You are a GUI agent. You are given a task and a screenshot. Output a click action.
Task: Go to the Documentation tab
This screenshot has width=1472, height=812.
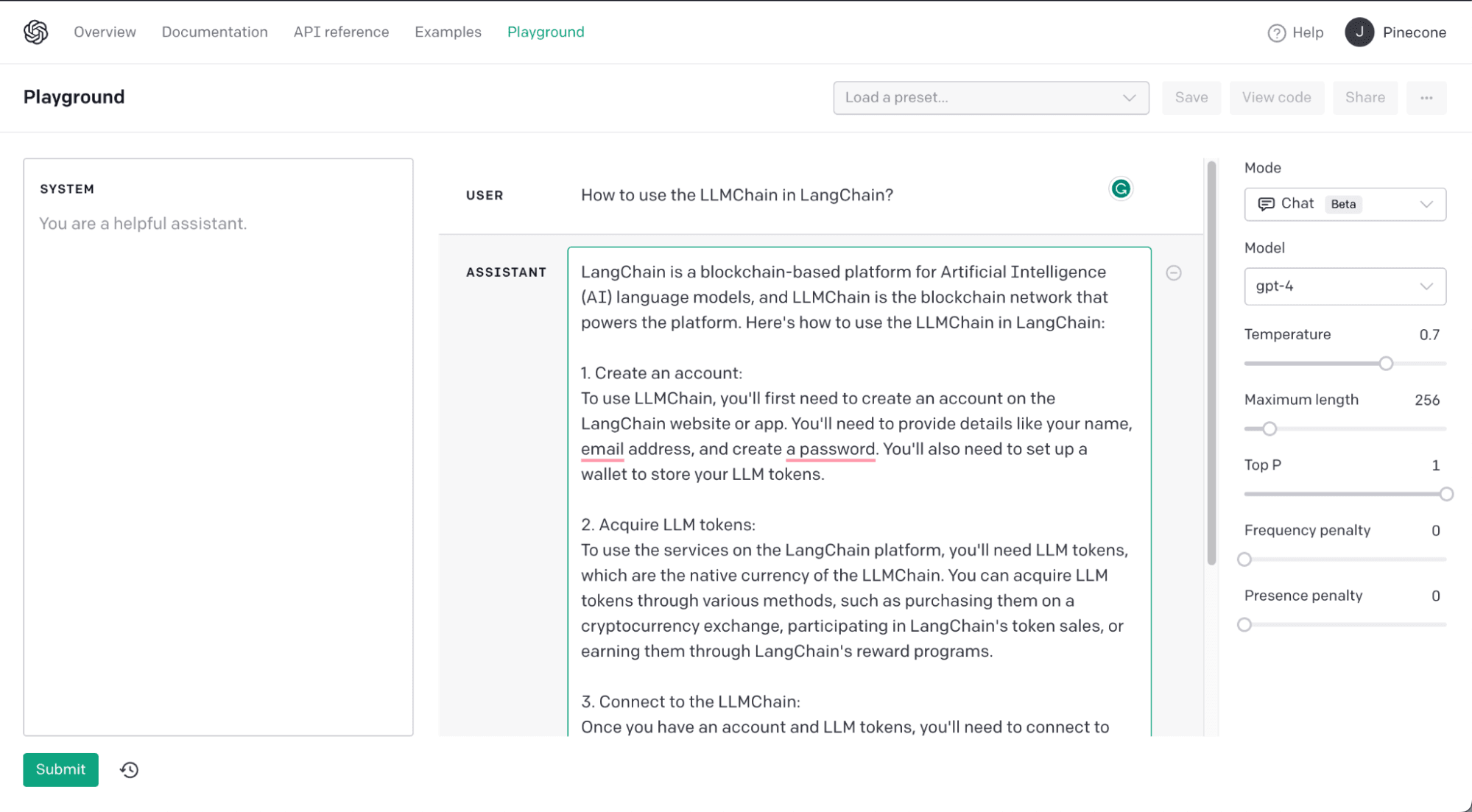[x=214, y=32]
